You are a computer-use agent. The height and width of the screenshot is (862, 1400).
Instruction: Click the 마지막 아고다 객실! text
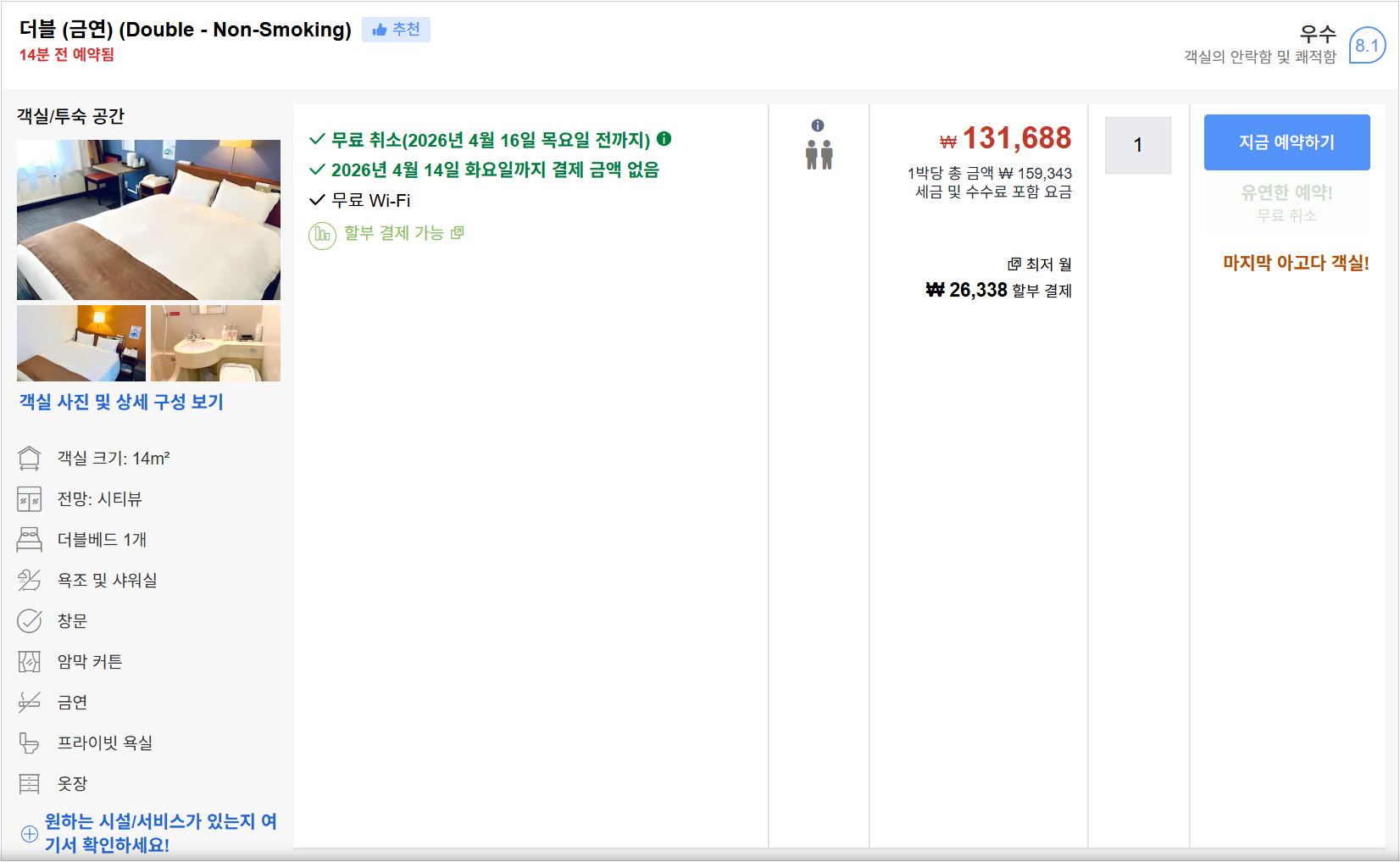[1296, 263]
